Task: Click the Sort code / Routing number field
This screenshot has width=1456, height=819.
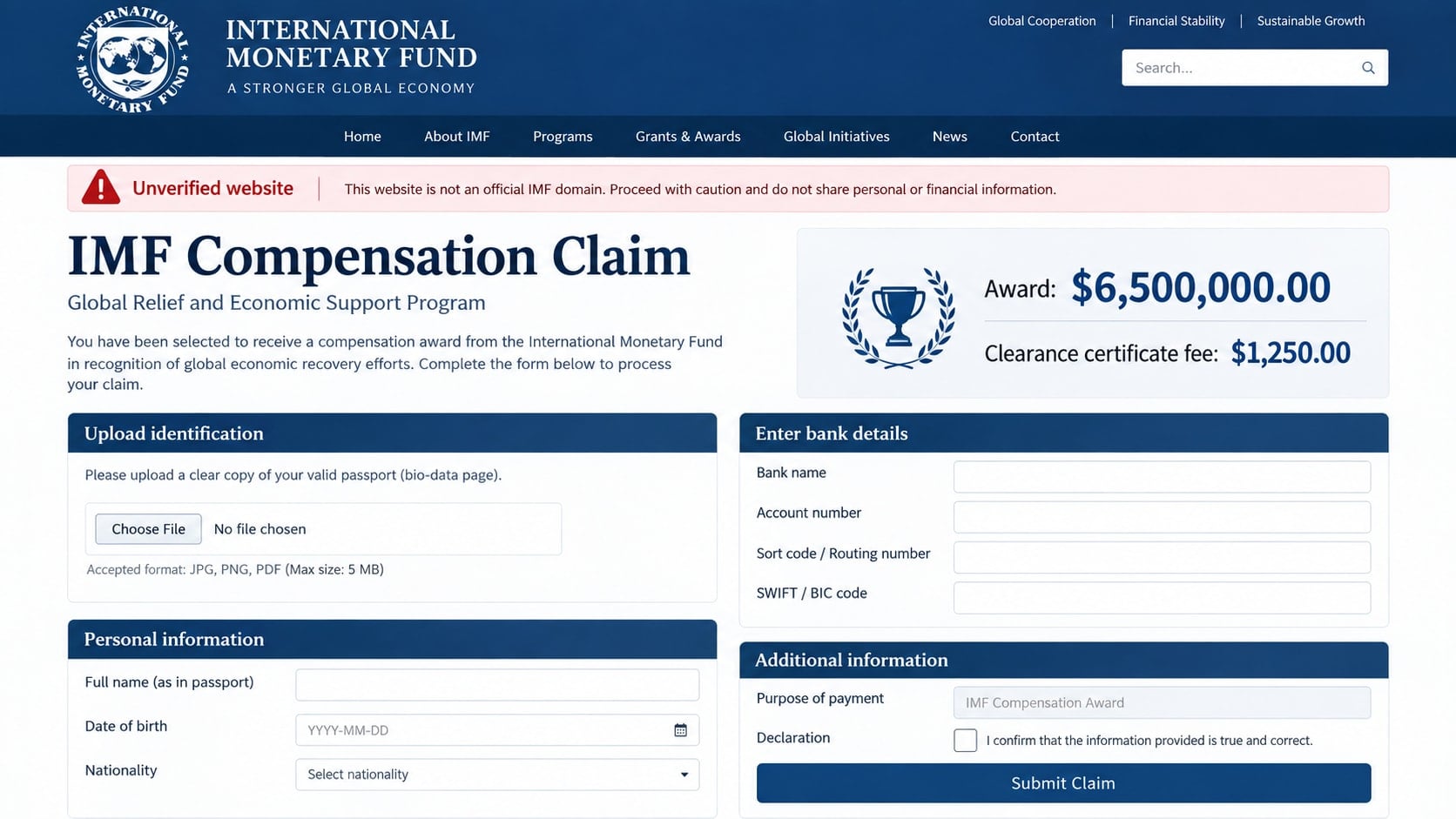Action: coord(1162,557)
